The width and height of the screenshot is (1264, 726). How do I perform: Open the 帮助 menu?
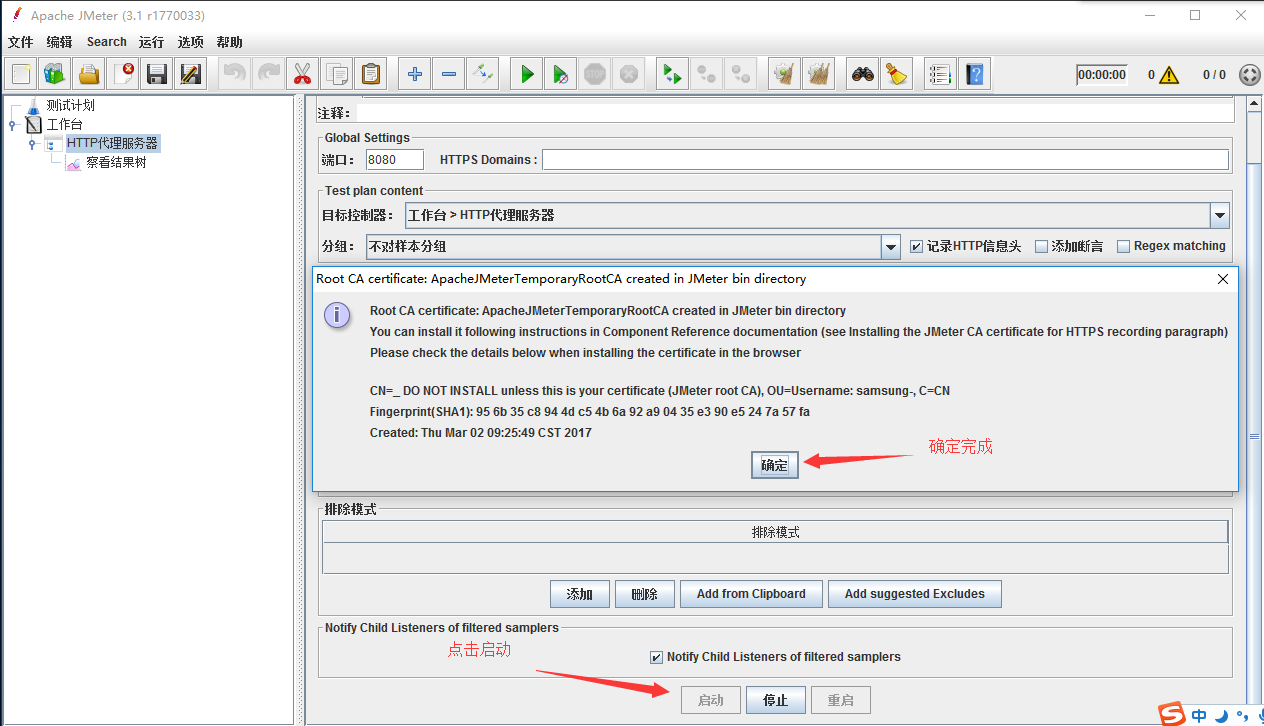tap(229, 42)
